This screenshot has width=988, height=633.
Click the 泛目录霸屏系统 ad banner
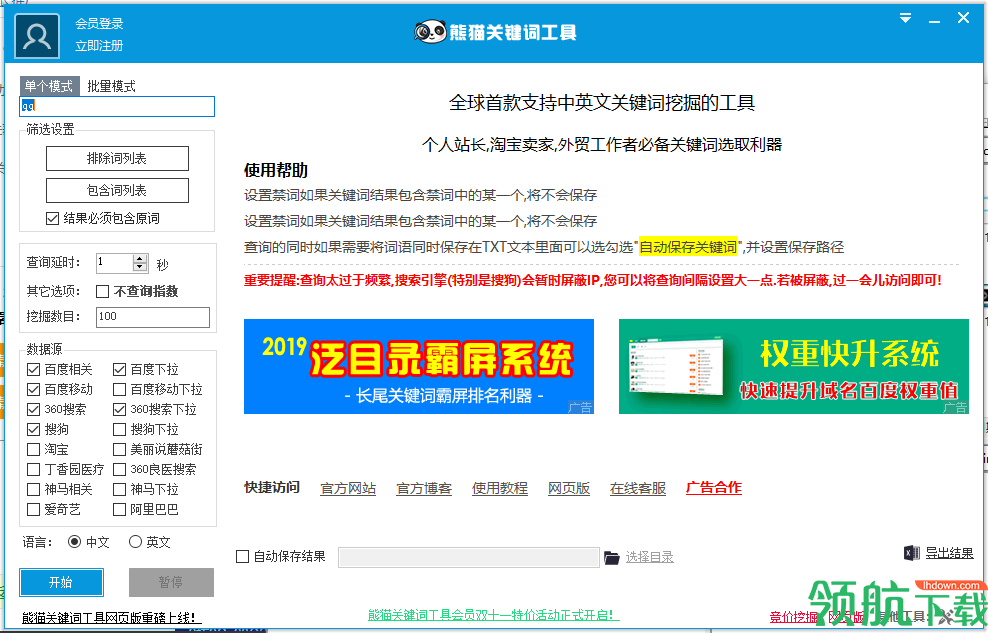[x=419, y=367]
